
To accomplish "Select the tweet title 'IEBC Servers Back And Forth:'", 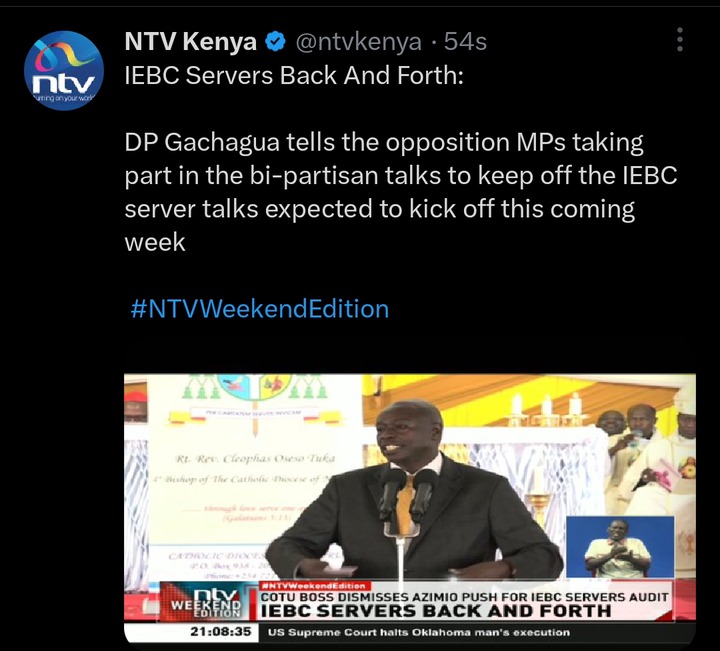I will [x=294, y=75].
